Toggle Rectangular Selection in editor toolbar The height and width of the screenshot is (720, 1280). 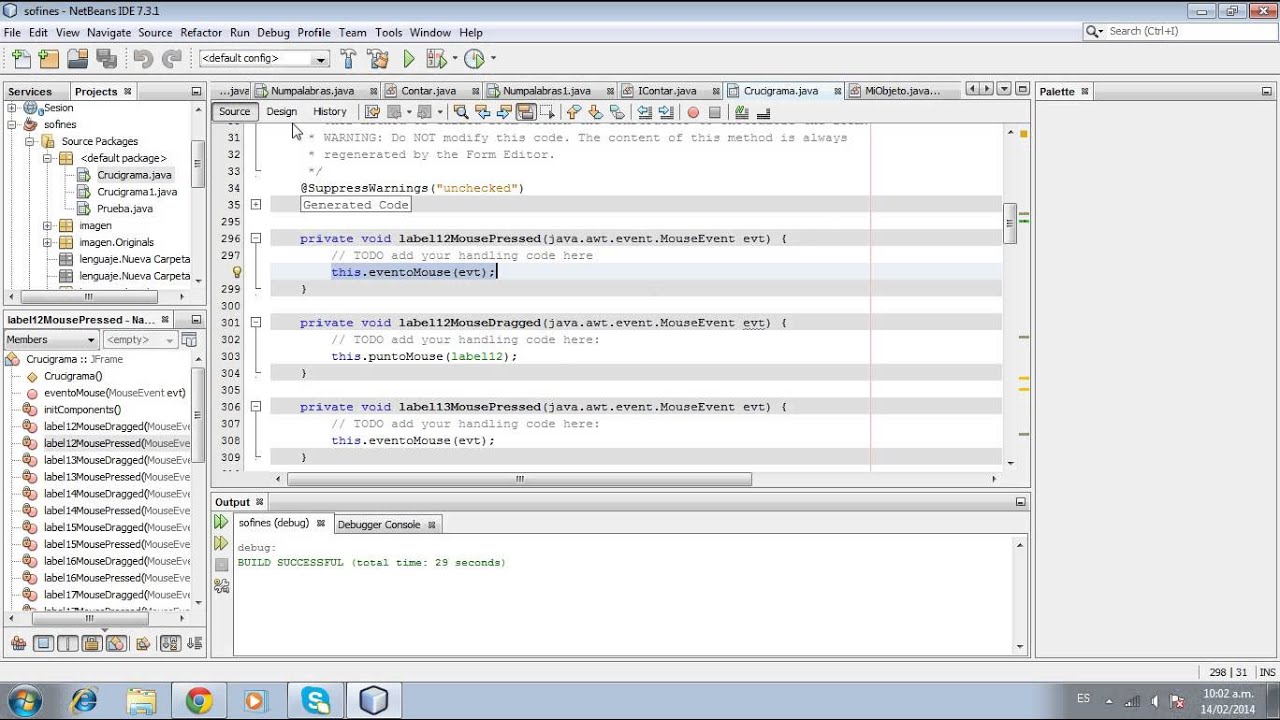[547, 112]
